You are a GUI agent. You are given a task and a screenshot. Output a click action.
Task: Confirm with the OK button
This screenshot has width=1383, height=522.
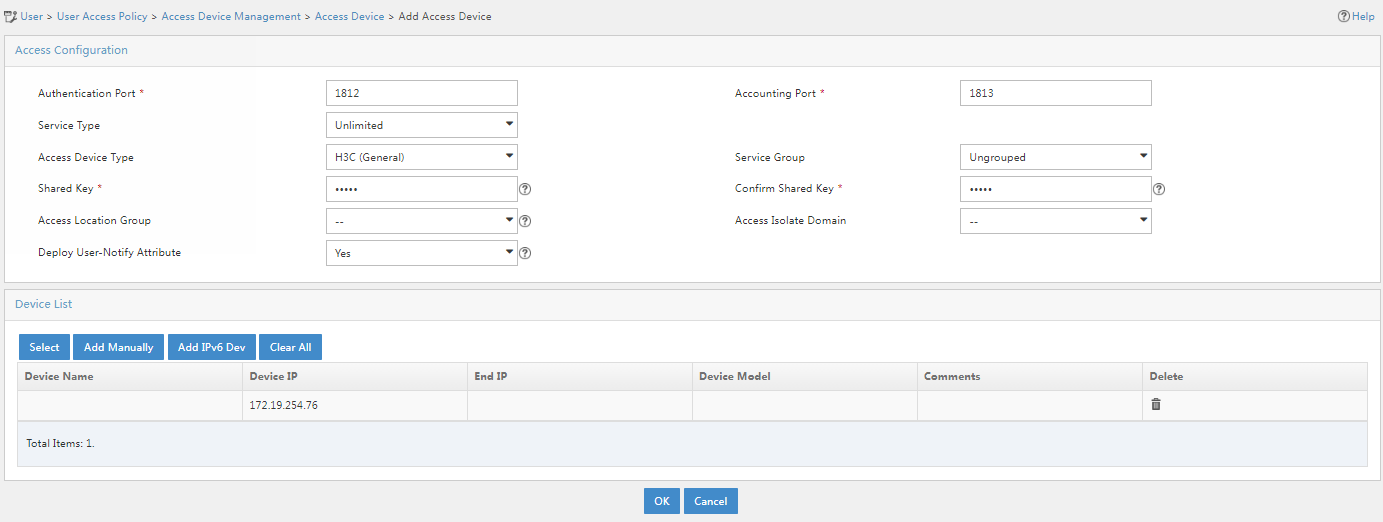(662, 501)
